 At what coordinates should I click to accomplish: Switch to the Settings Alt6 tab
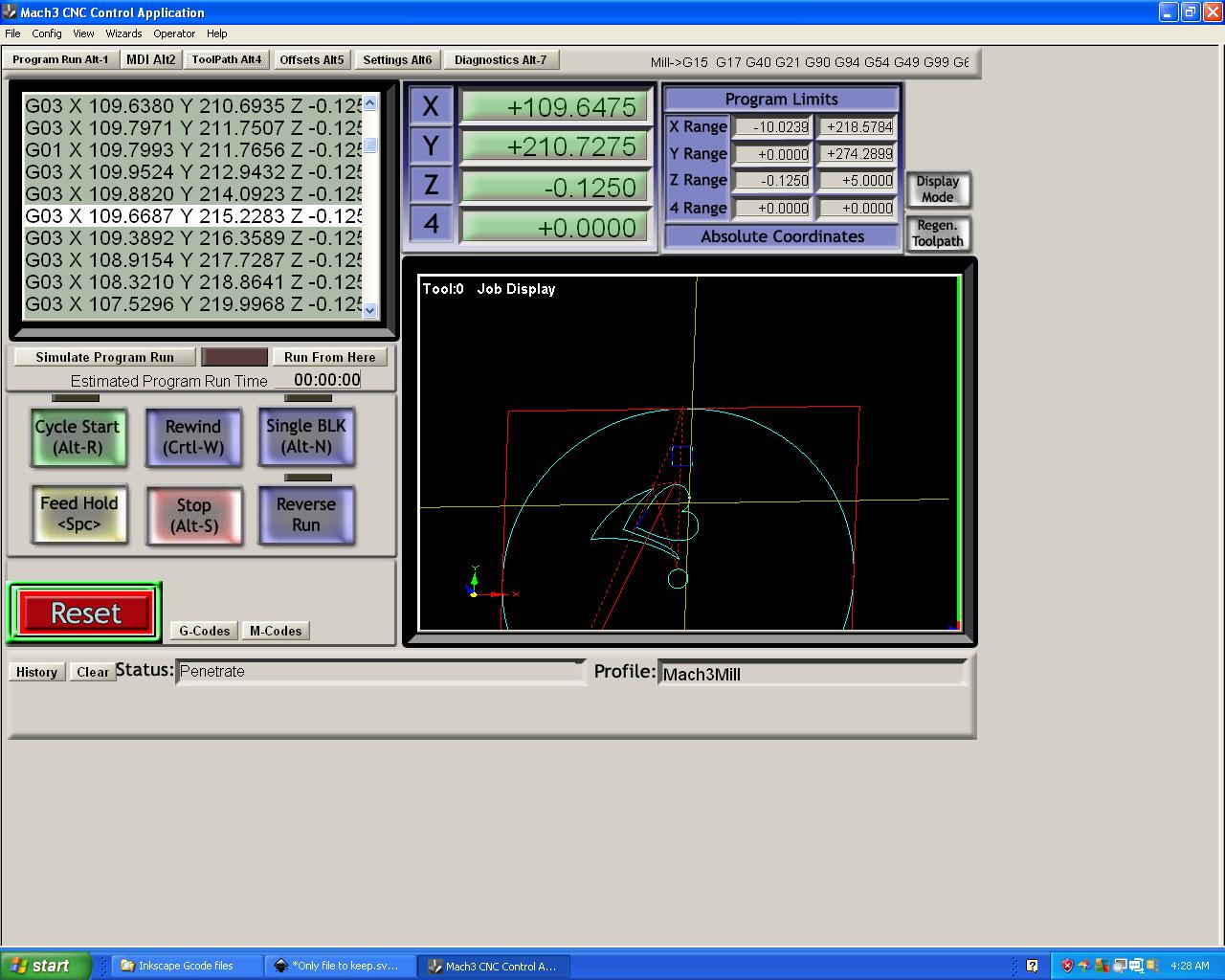[397, 59]
